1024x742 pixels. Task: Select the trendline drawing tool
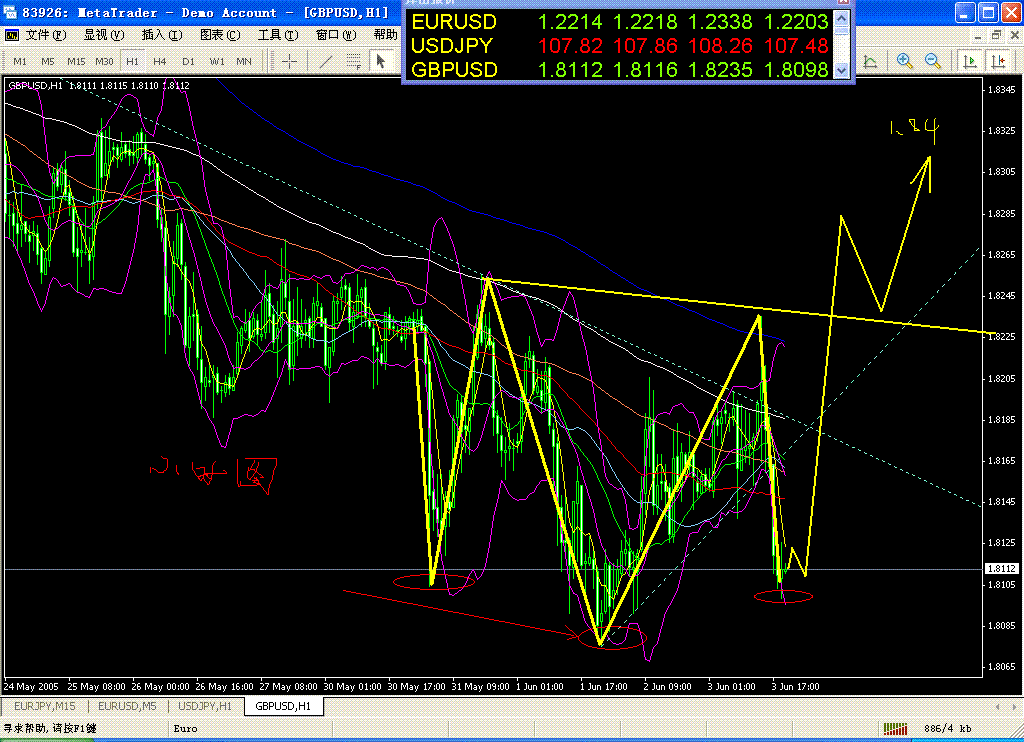point(326,61)
